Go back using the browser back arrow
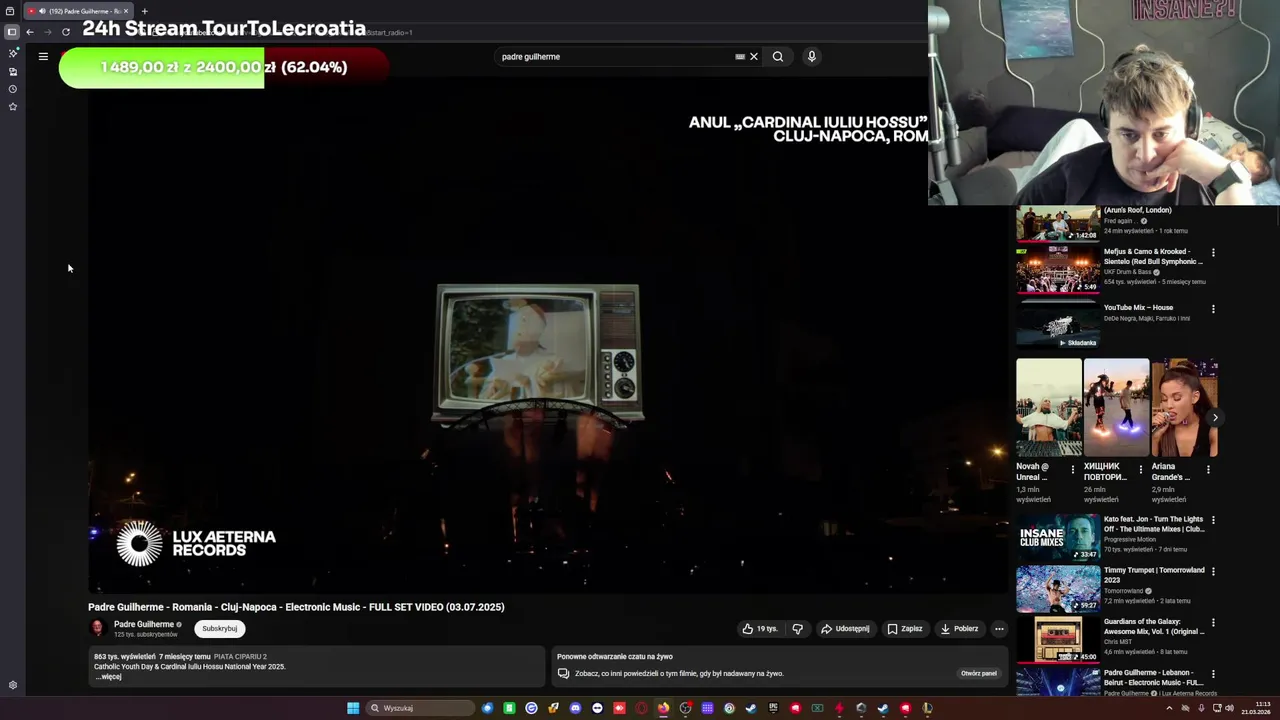Screen dimensions: 1280x720 click(x=30, y=32)
